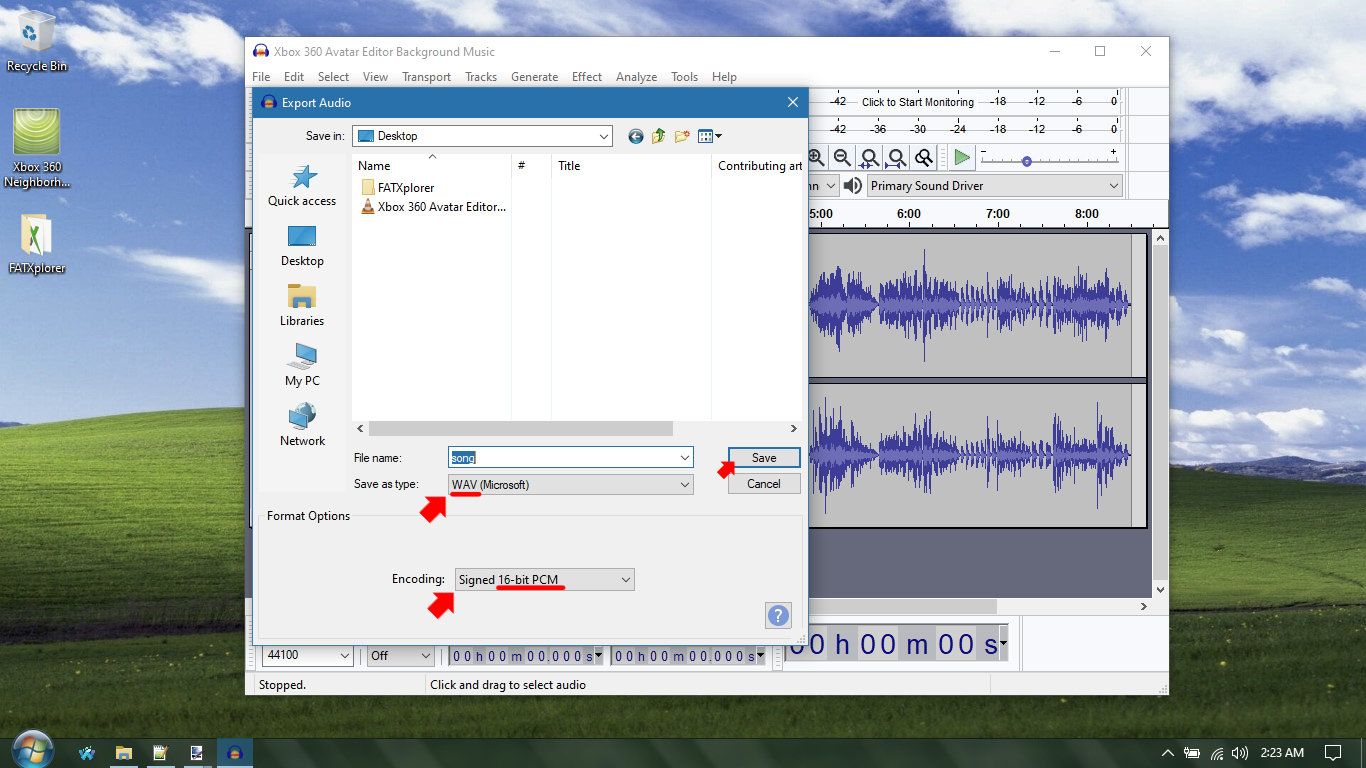
Task: Select Desktop in the places bar
Action: pos(302,246)
